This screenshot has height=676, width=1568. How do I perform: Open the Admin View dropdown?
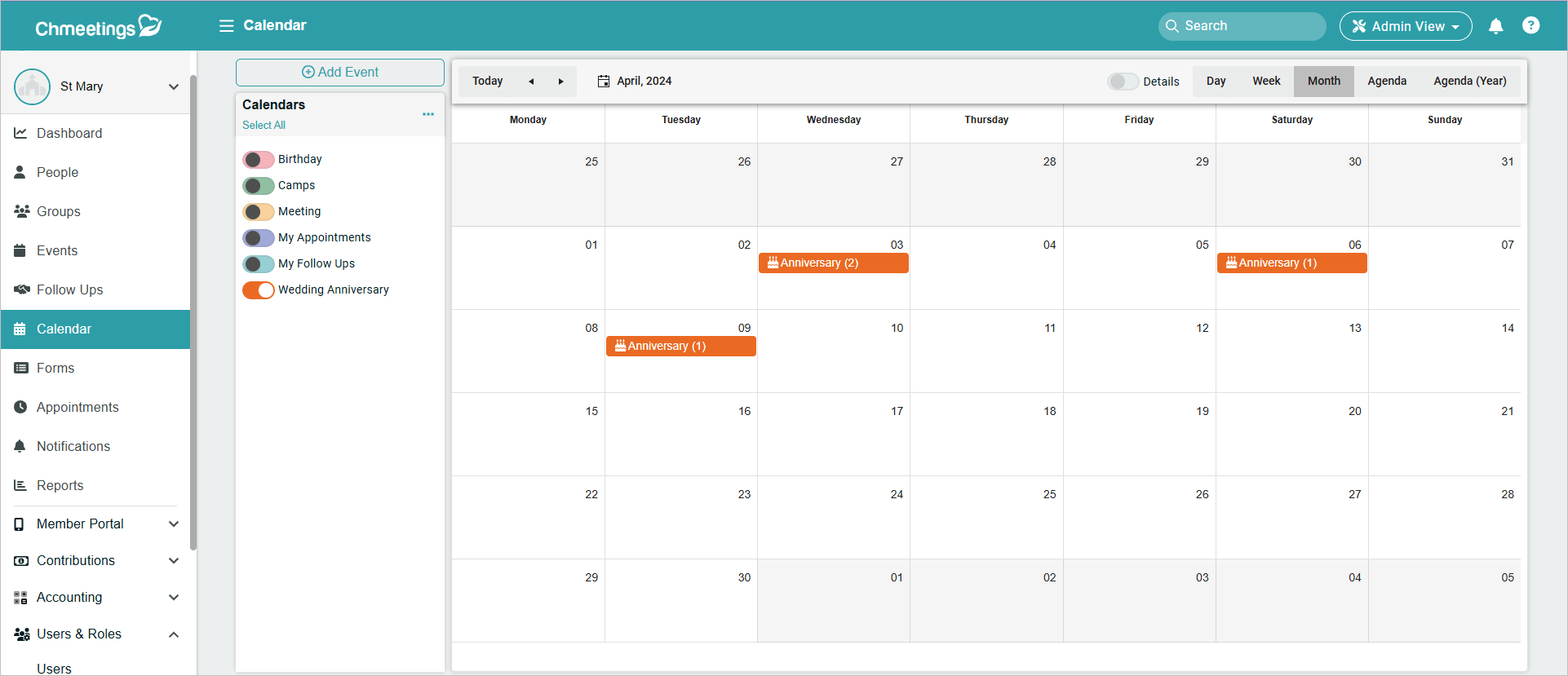1406,26
